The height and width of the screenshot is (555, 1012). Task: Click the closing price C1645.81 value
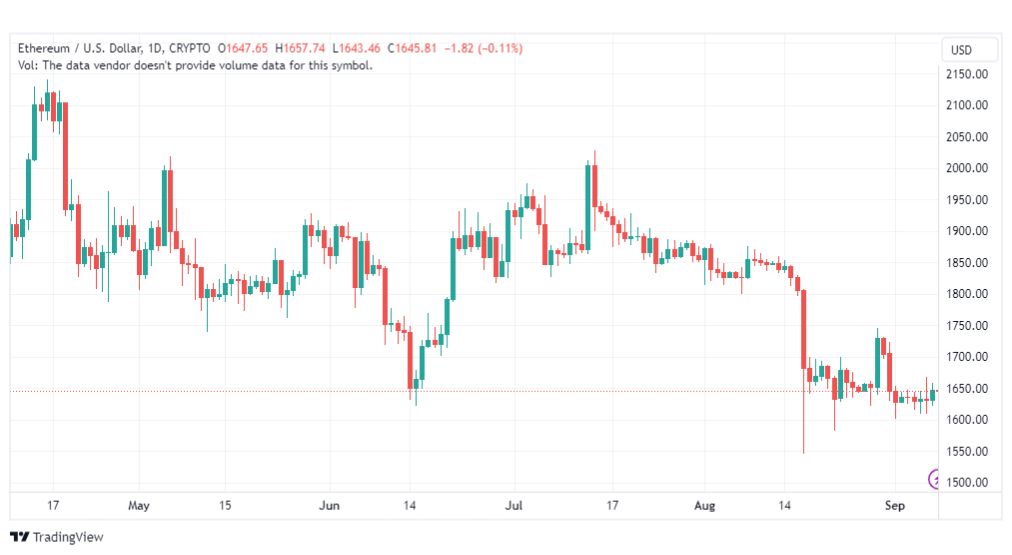[412, 48]
